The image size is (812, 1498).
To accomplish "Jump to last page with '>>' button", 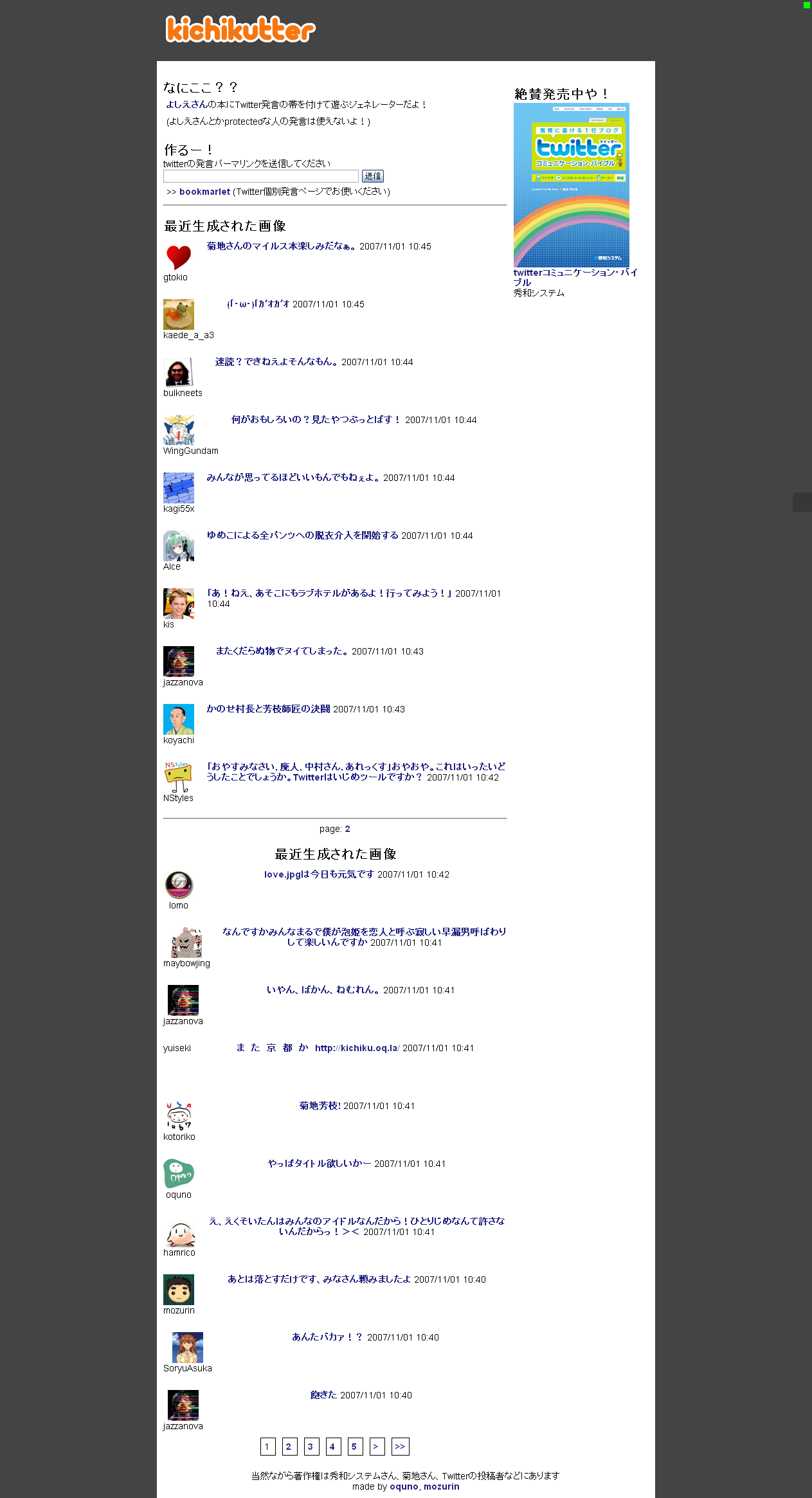I will pyautogui.click(x=400, y=1447).
